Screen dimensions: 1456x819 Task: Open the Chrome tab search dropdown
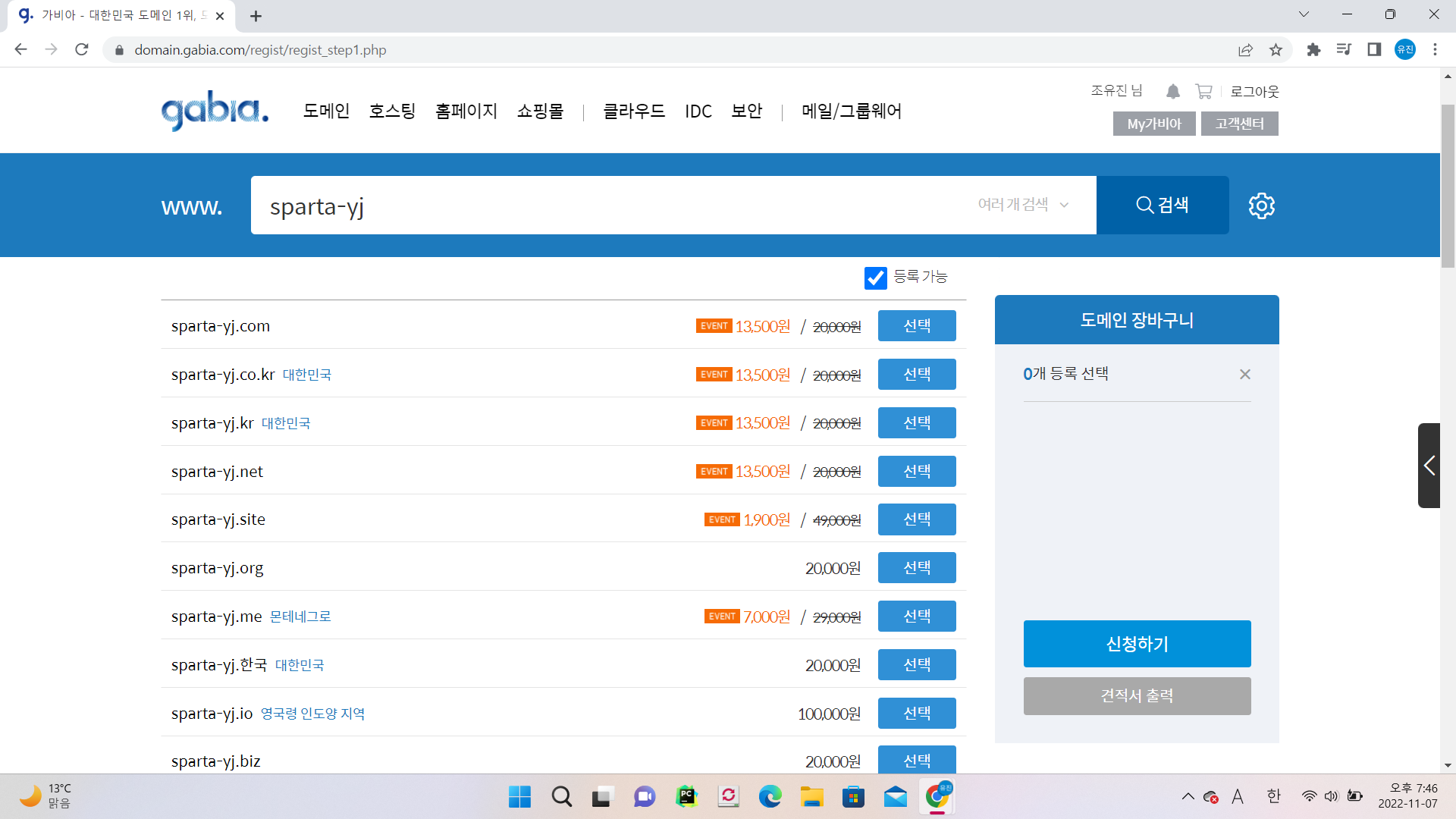pos(1304,14)
